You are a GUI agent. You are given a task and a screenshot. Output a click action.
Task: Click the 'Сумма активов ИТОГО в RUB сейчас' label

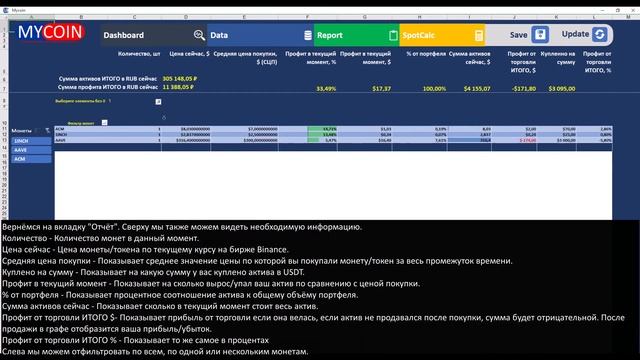(x=108, y=78)
